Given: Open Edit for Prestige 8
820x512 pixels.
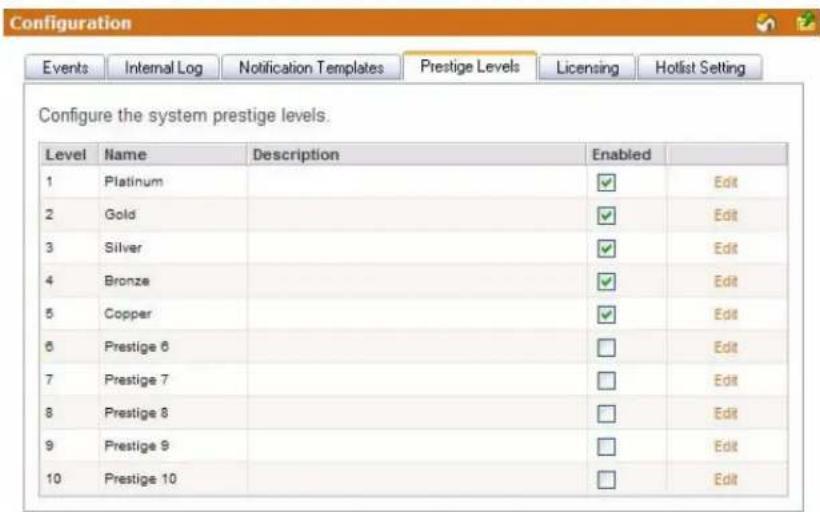Looking at the screenshot, I should click(725, 413).
